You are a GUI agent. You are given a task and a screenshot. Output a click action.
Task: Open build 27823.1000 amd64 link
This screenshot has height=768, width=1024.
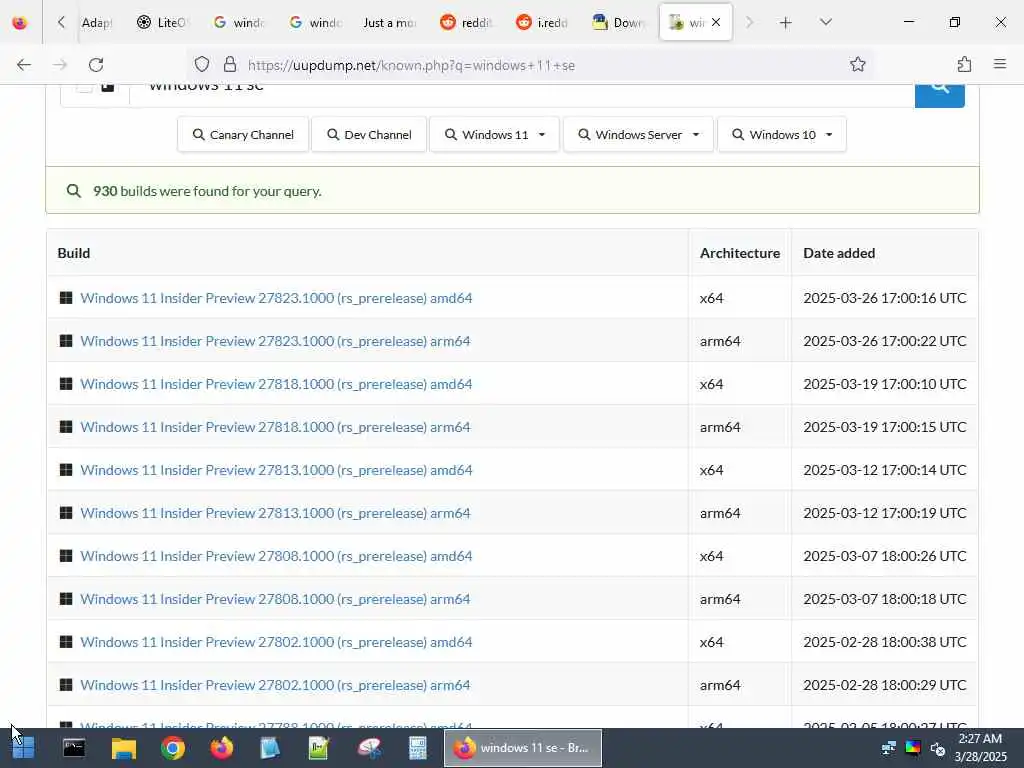(276, 298)
